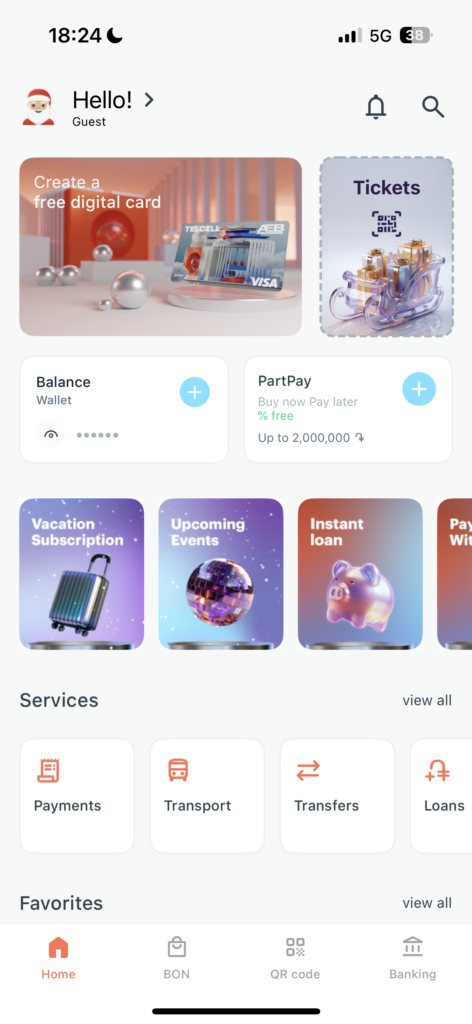Open the Instant loan piggy bank card

coord(360,574)
